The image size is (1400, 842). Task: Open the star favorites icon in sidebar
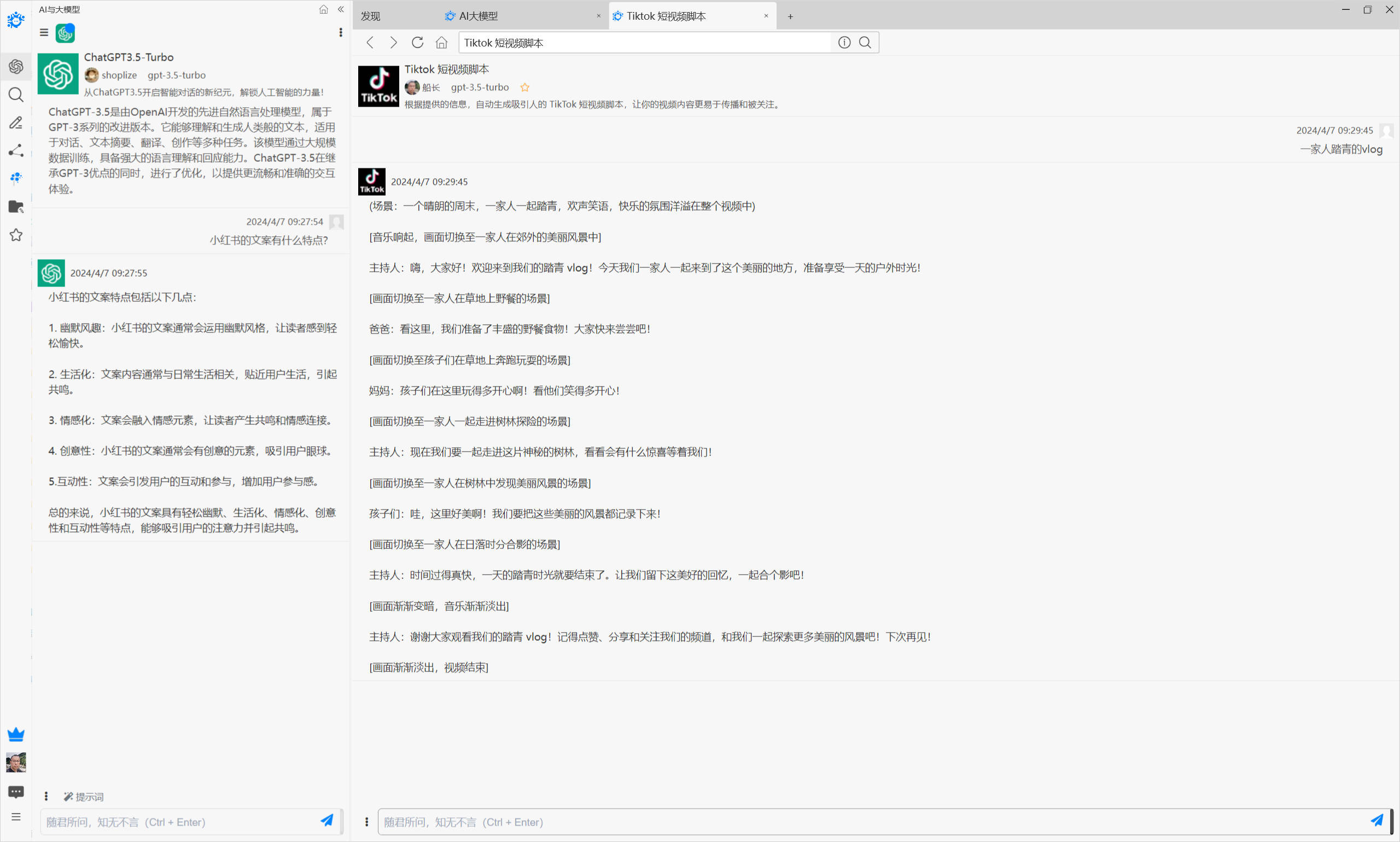[x=16, y=235]
